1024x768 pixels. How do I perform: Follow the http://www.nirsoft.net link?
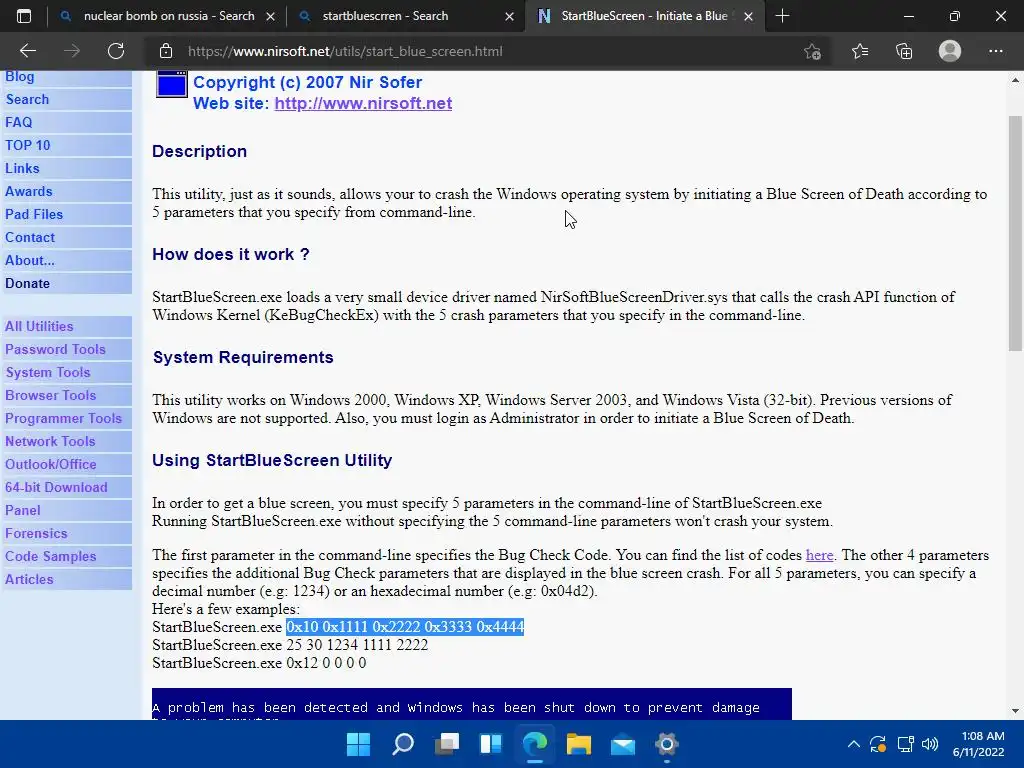pos(363,103)
